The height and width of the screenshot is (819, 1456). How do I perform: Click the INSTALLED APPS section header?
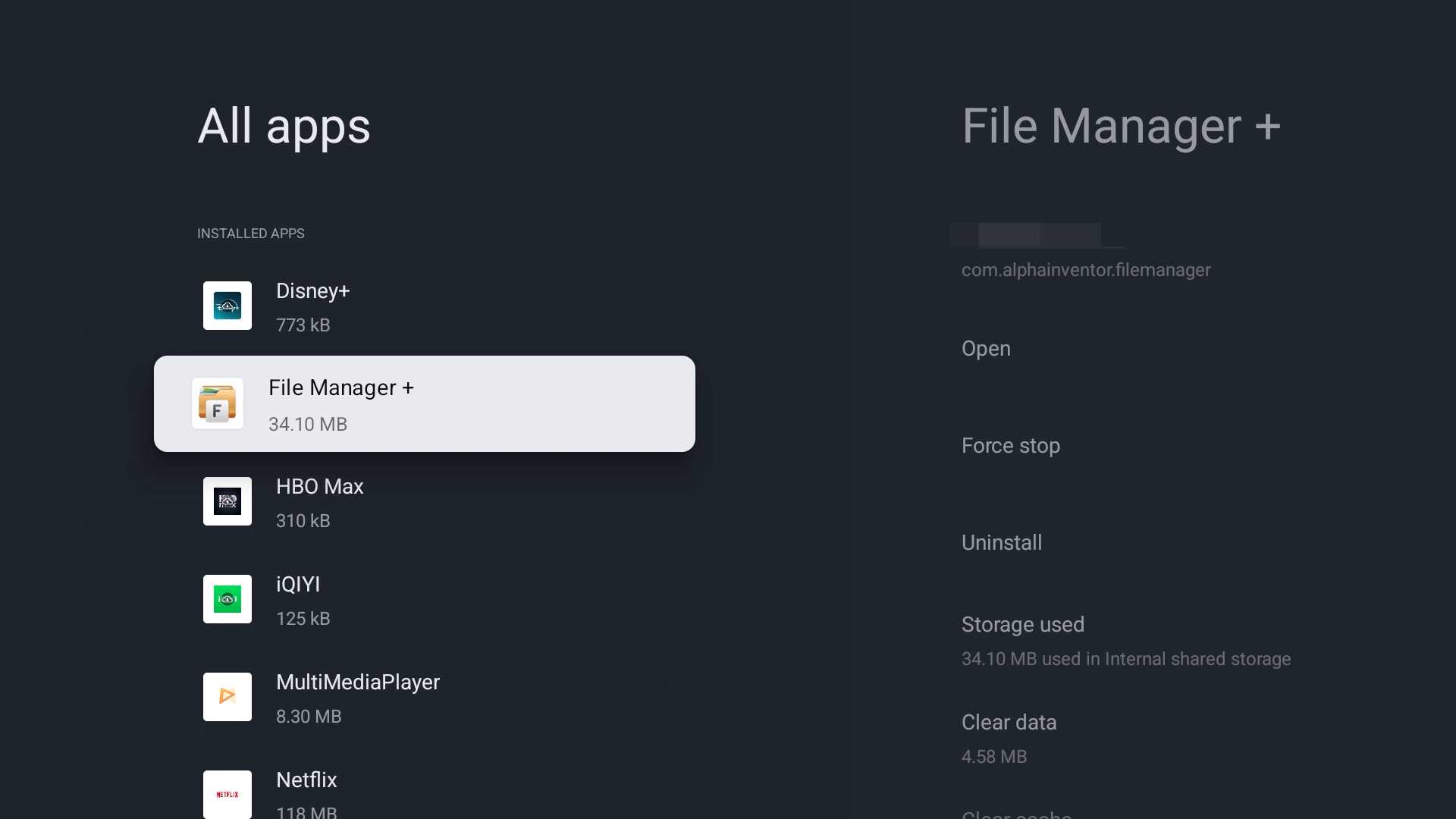pyautogui.click(x=251, y=234)
